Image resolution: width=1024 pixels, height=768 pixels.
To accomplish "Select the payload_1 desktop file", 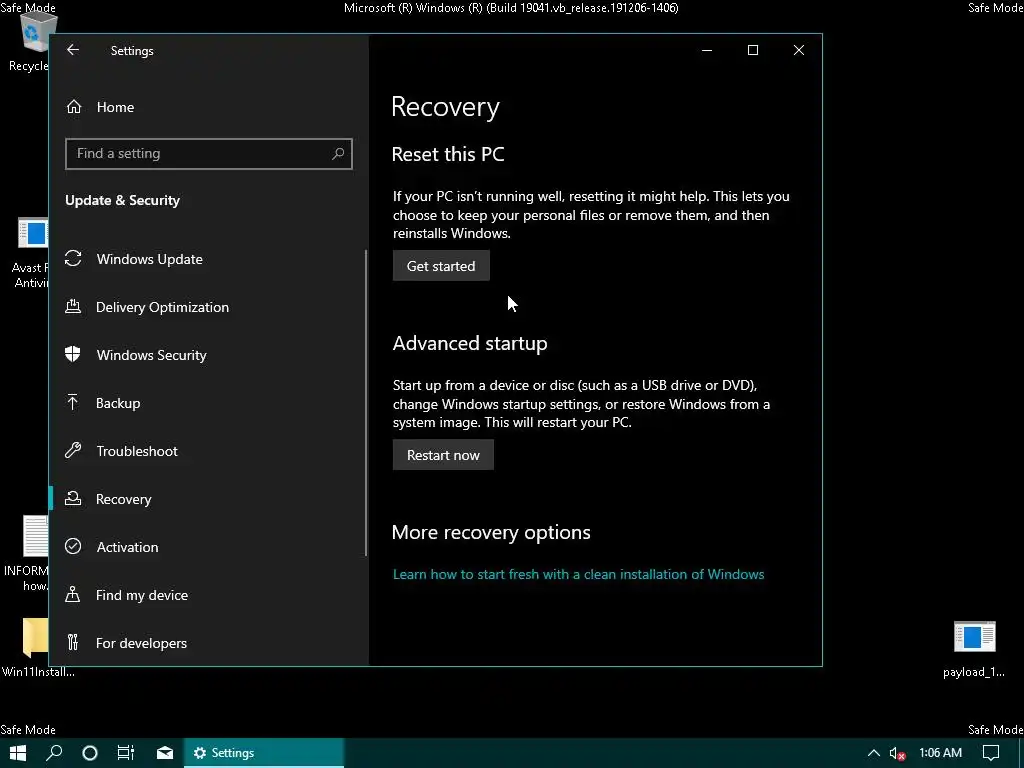I will pyautogui.click(x=974, y=649).
